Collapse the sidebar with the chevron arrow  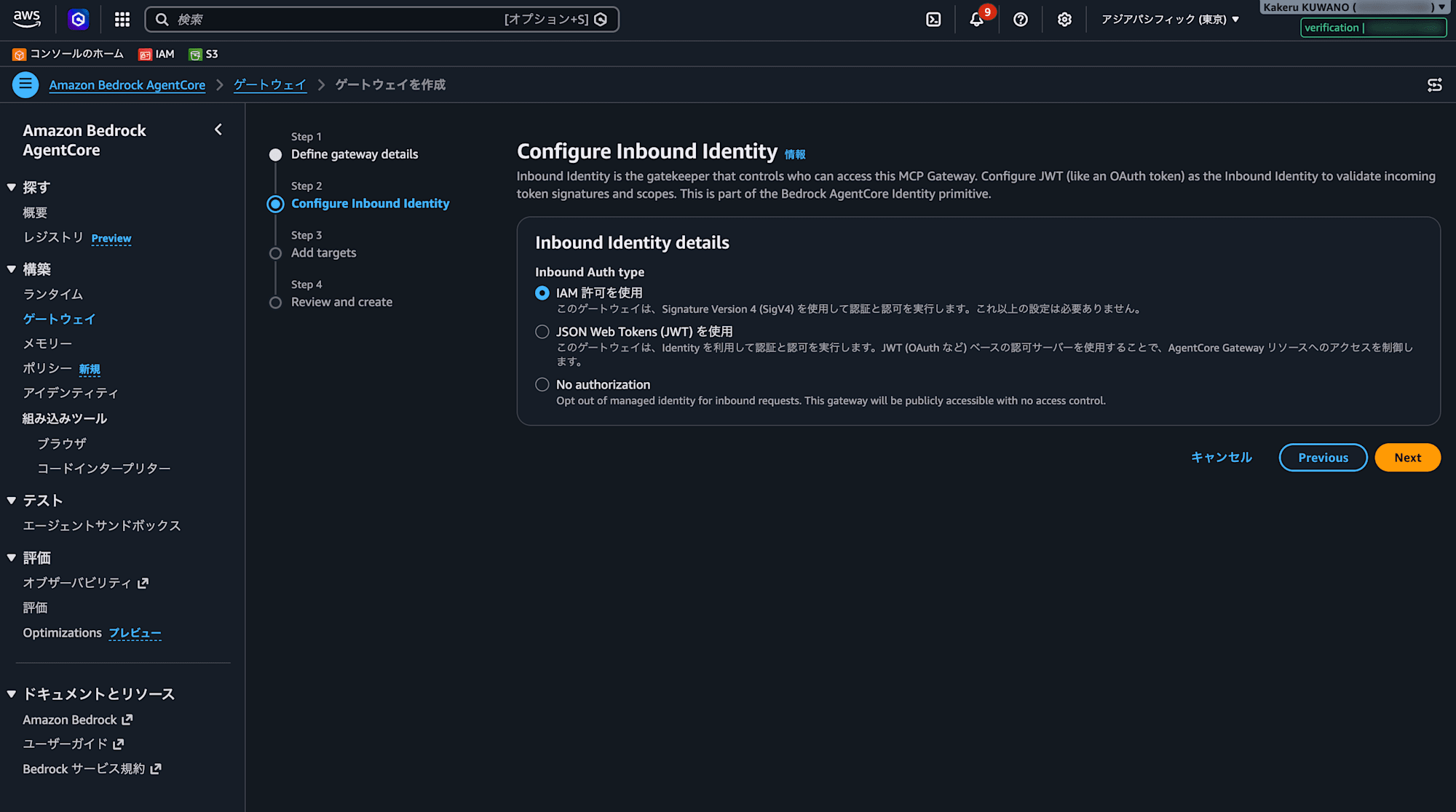pyautogui.click(x=218, y=130)
